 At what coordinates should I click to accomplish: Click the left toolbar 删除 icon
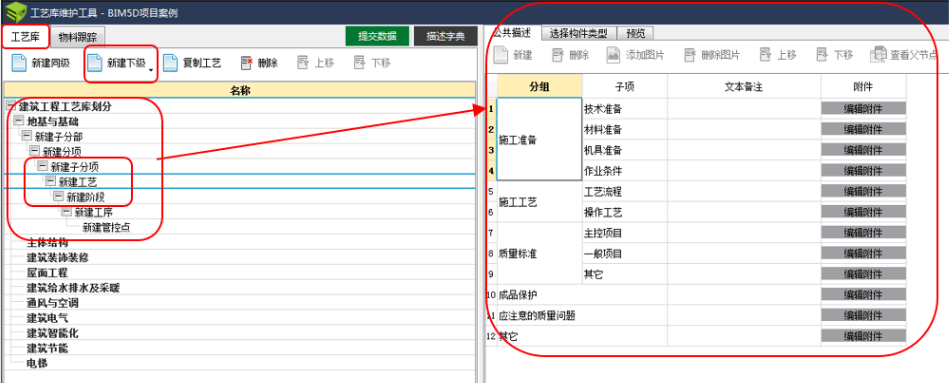[246, 63]
